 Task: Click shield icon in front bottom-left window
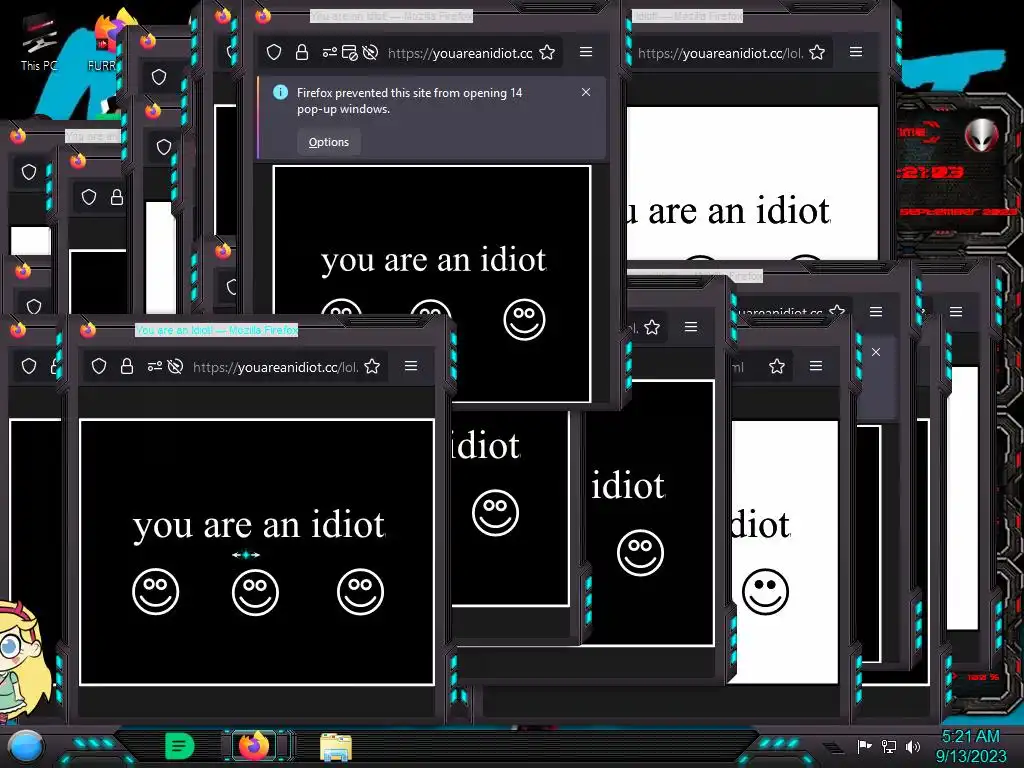(99, 366)
